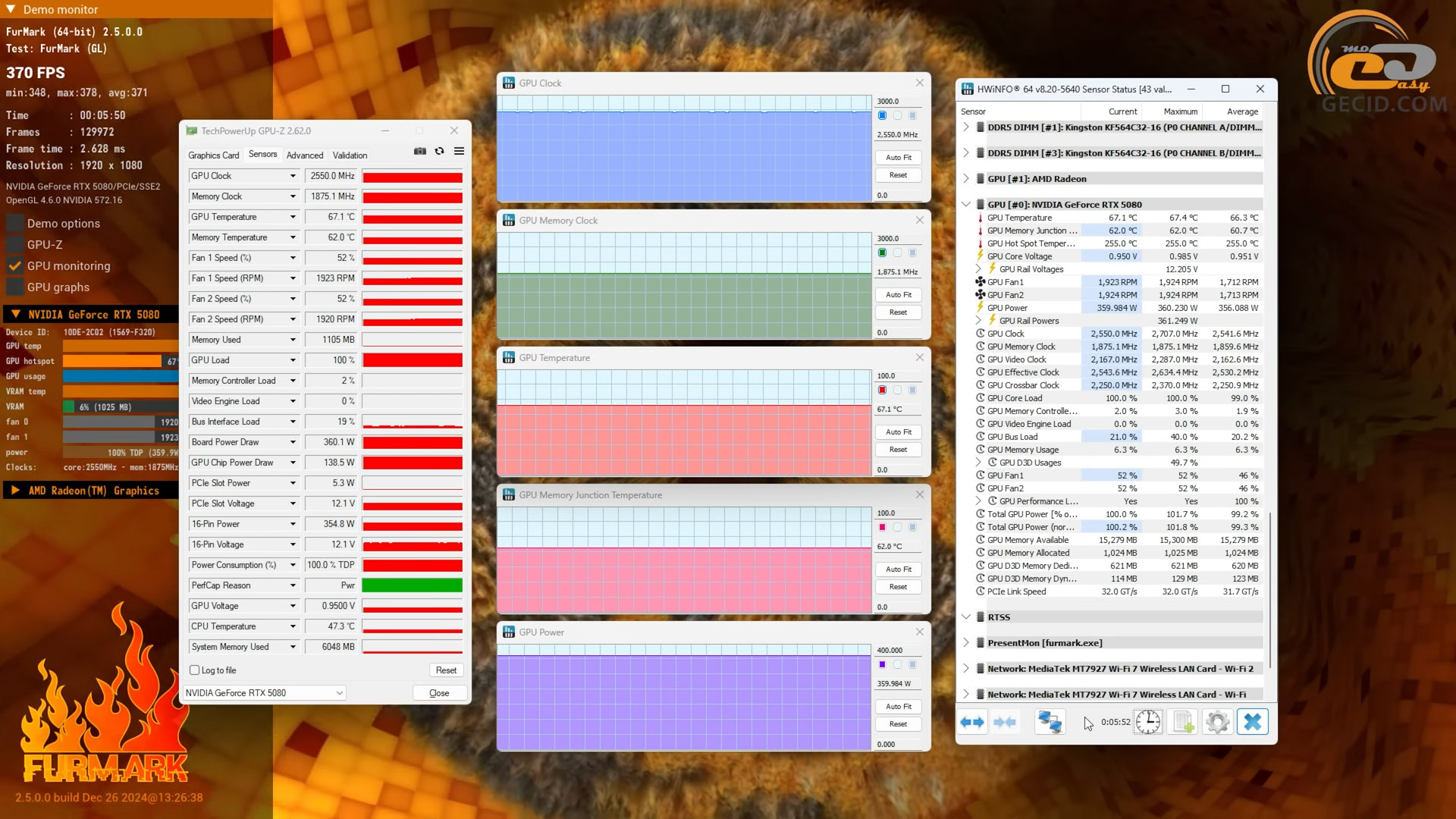The height and width of the screenshot is (819, 1456).
Task: Click HWiNFO log file with plus icon
Action: pos(1183,722)
